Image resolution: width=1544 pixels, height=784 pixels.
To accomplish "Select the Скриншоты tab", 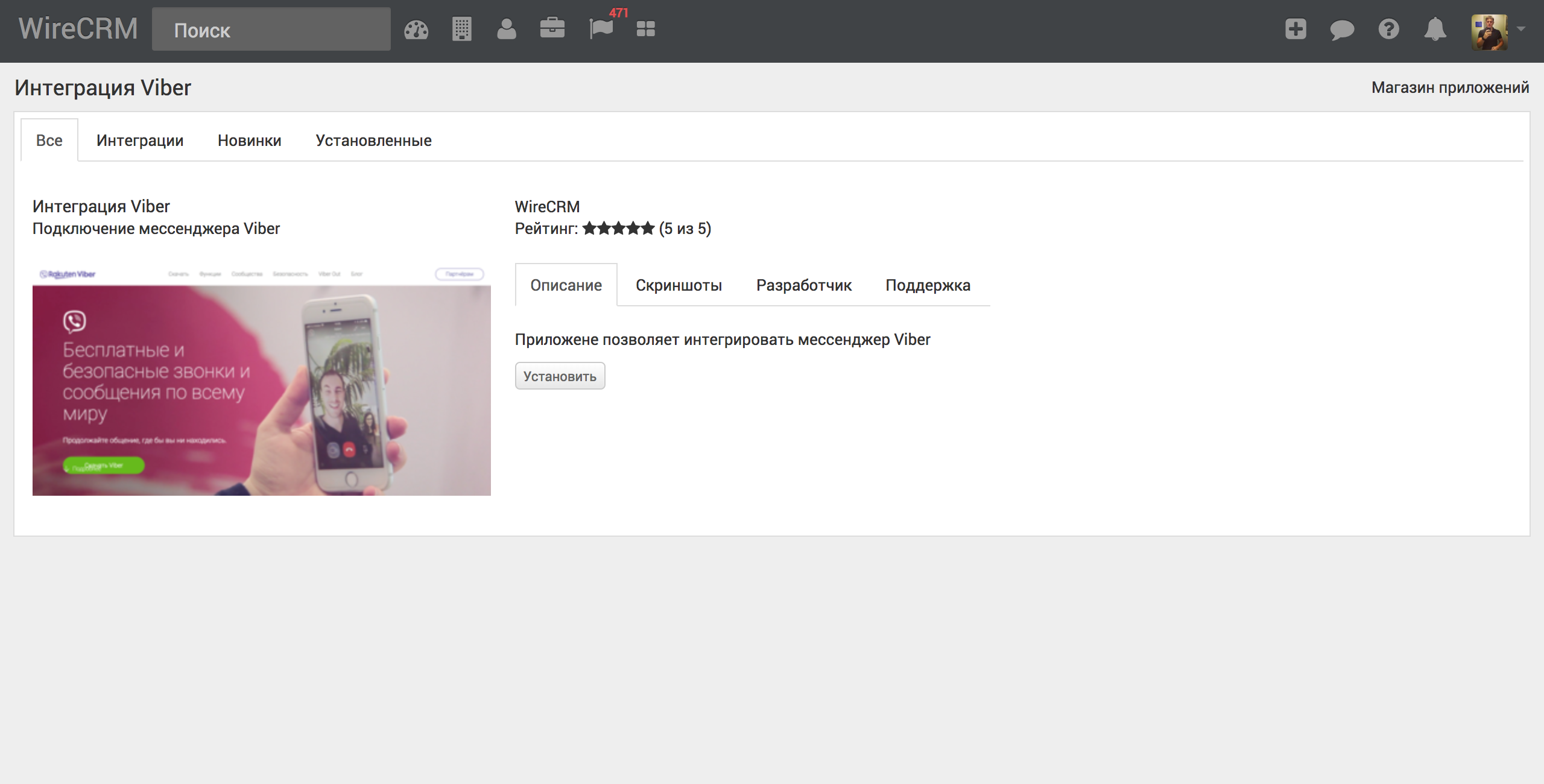I will click(679, 285).
